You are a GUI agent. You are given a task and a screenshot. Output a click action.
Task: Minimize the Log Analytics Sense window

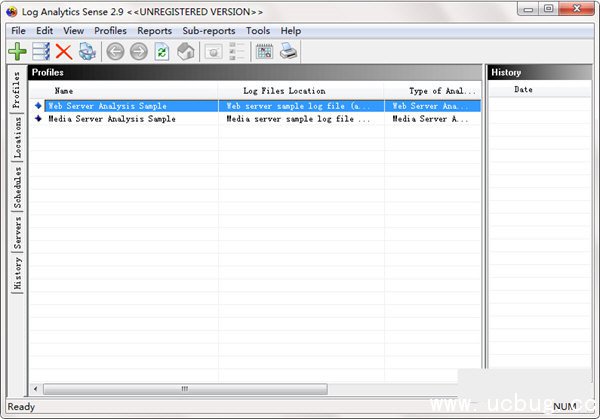tap(528, 9)
